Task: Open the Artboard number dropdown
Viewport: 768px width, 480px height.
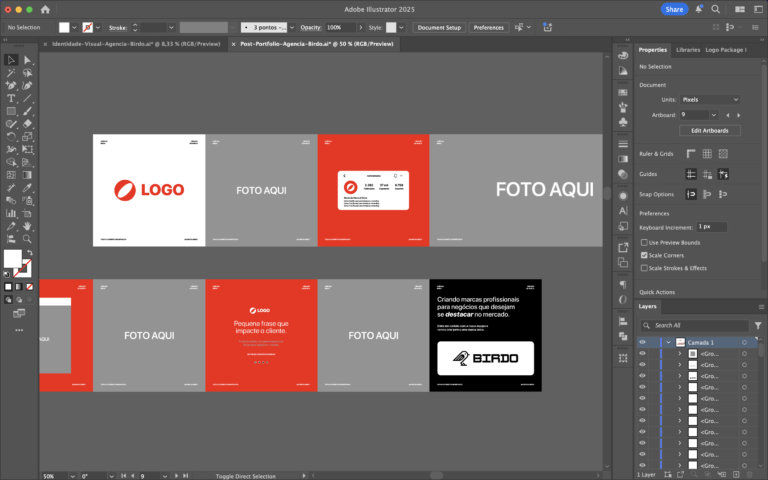Action: coord(709,115)
